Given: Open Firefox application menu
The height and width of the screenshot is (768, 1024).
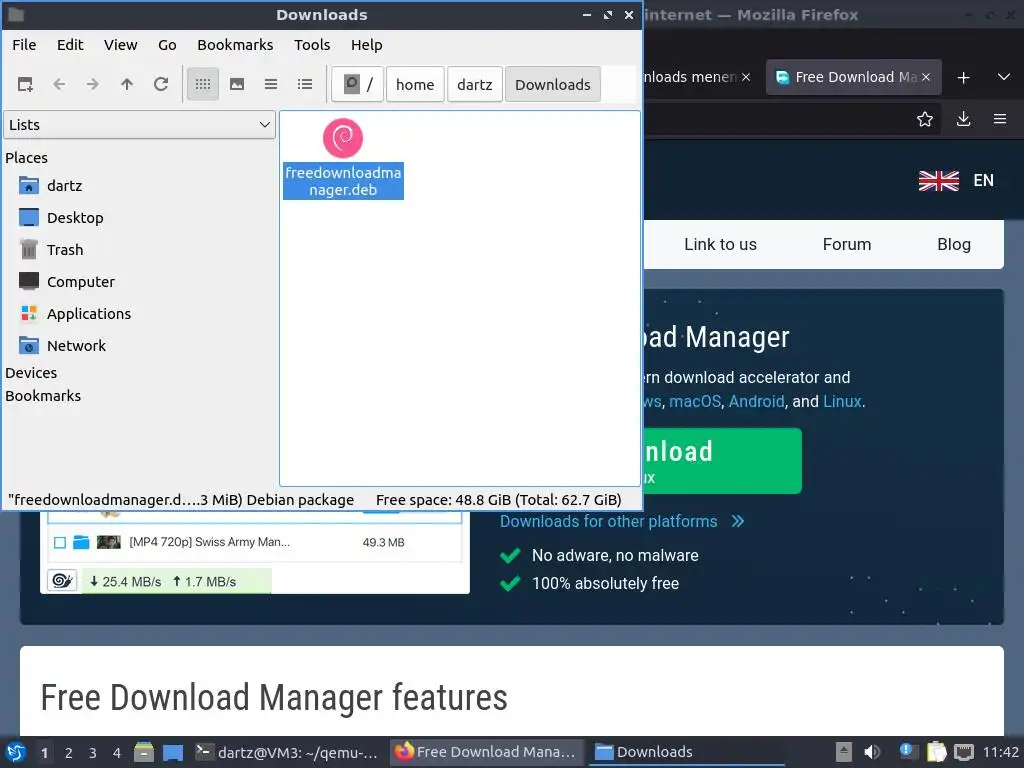Looking at the screenshot, I should (x=1000, y=119).
